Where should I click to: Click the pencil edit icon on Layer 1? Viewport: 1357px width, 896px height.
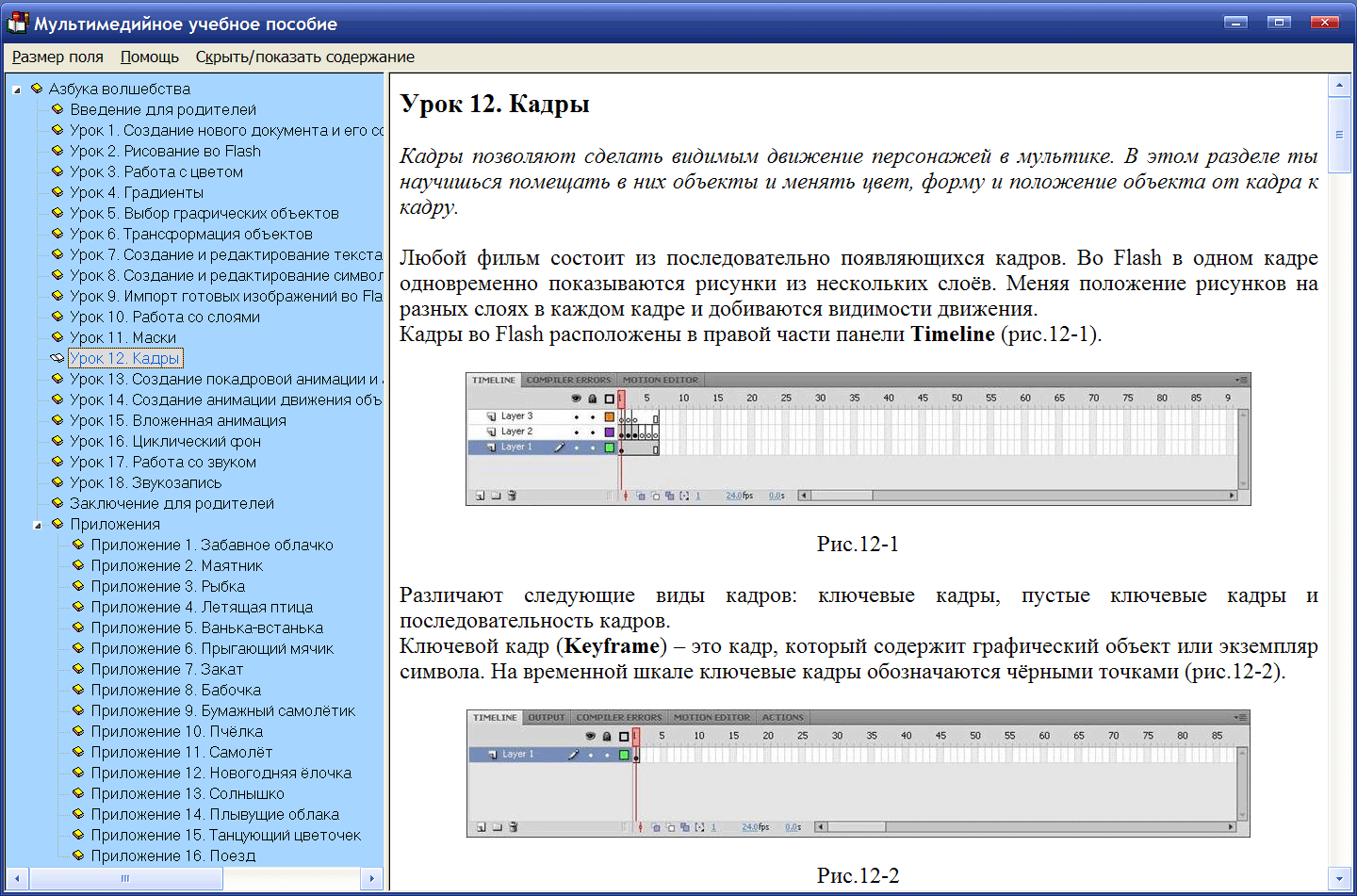click(x=560, y=448)
